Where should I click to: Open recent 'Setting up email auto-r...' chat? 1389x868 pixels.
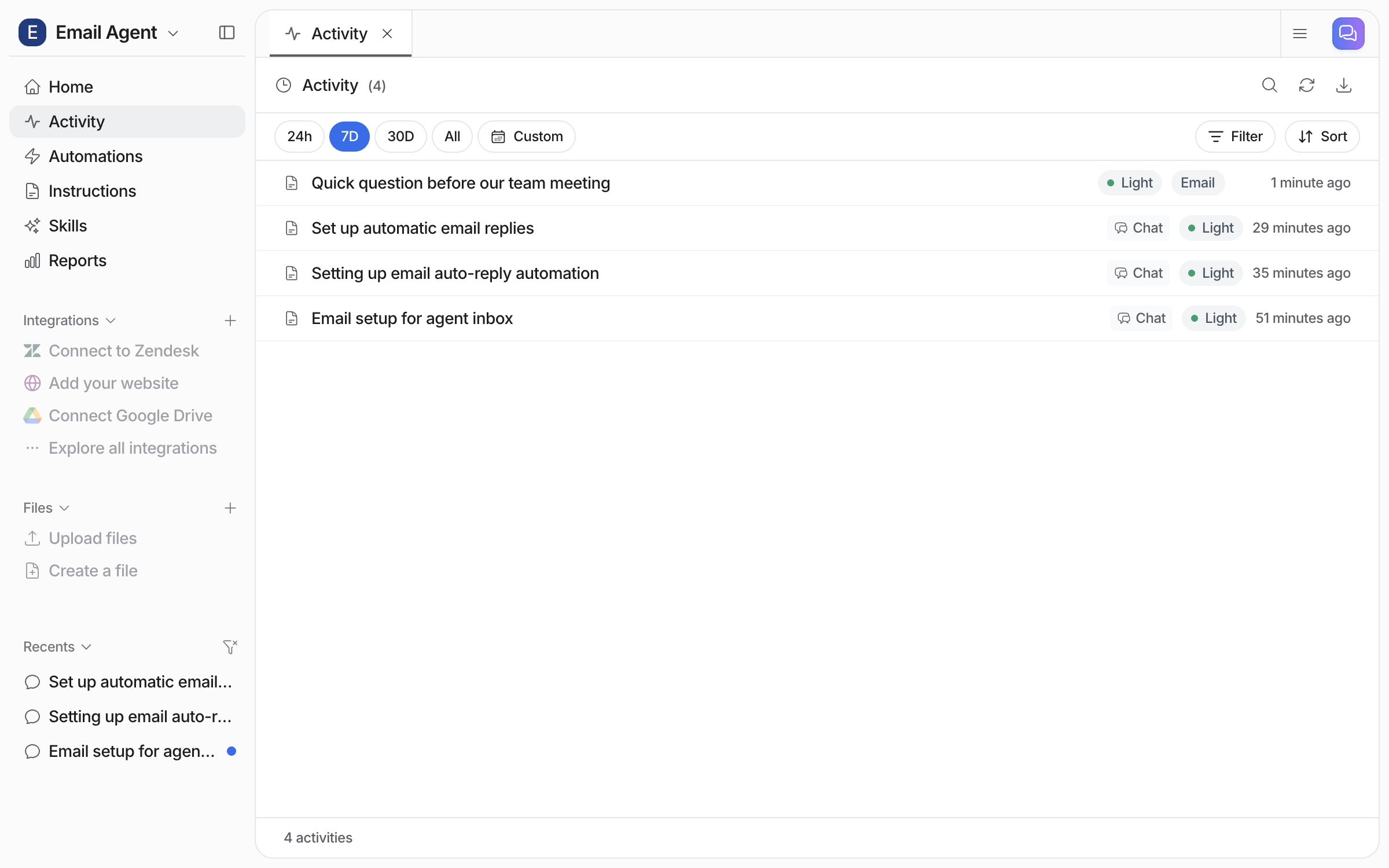point(127,716)
